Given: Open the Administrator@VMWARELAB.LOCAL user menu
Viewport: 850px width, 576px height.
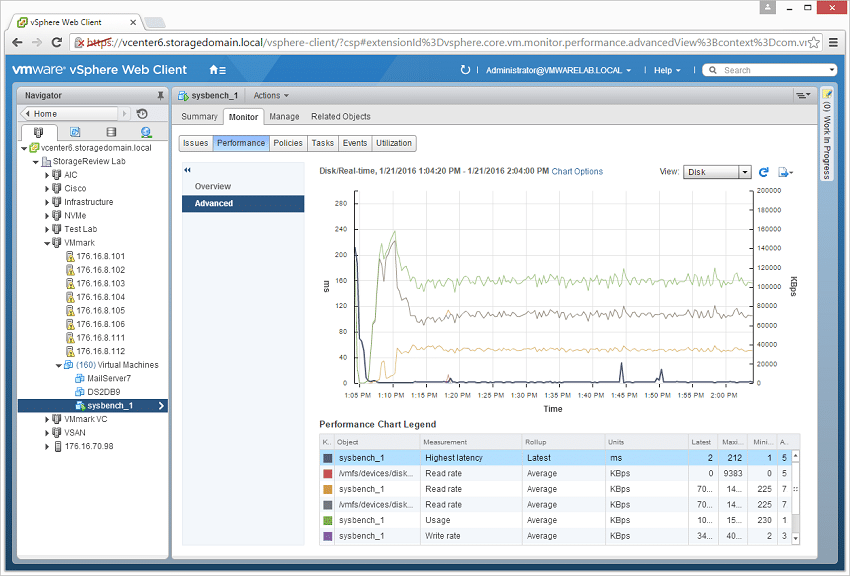Looking at the screenshot, I should click(558, 70).
